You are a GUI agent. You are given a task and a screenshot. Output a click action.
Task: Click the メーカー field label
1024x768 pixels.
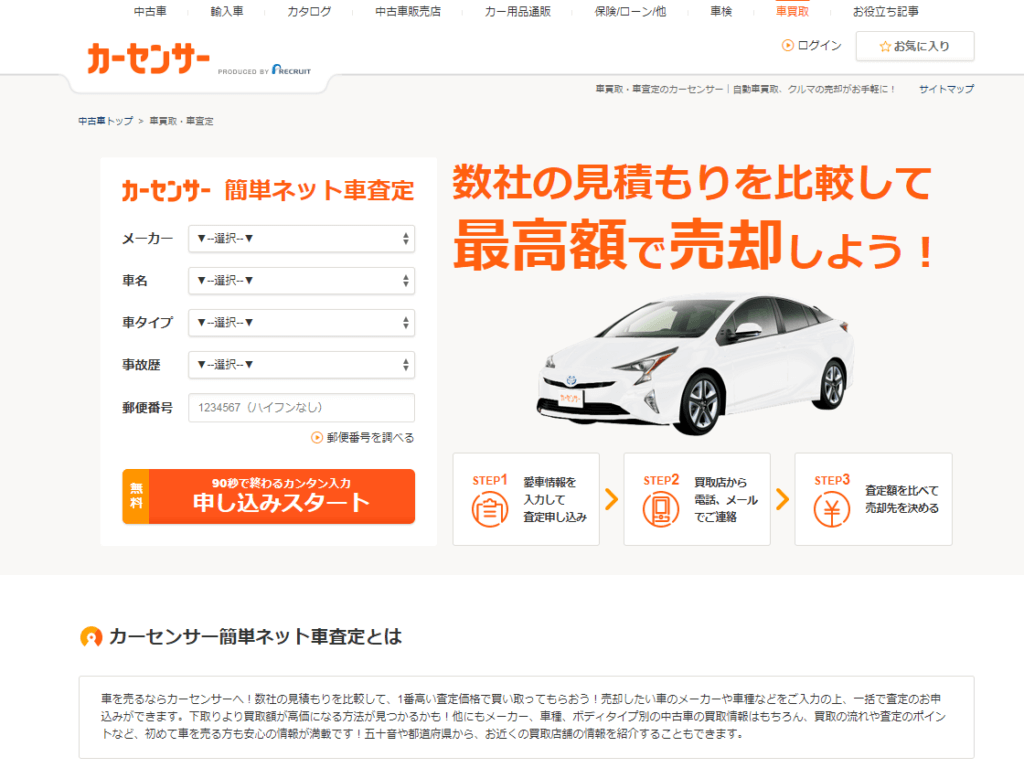point(148,239)
